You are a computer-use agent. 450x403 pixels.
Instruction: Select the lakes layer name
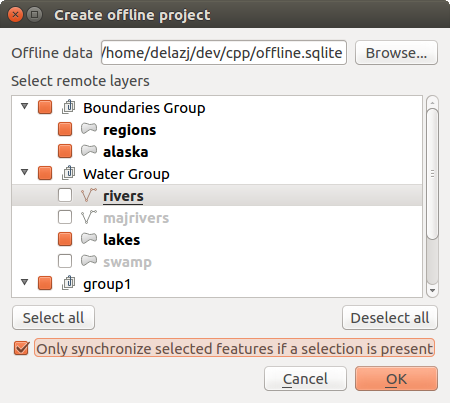(122, 240)
